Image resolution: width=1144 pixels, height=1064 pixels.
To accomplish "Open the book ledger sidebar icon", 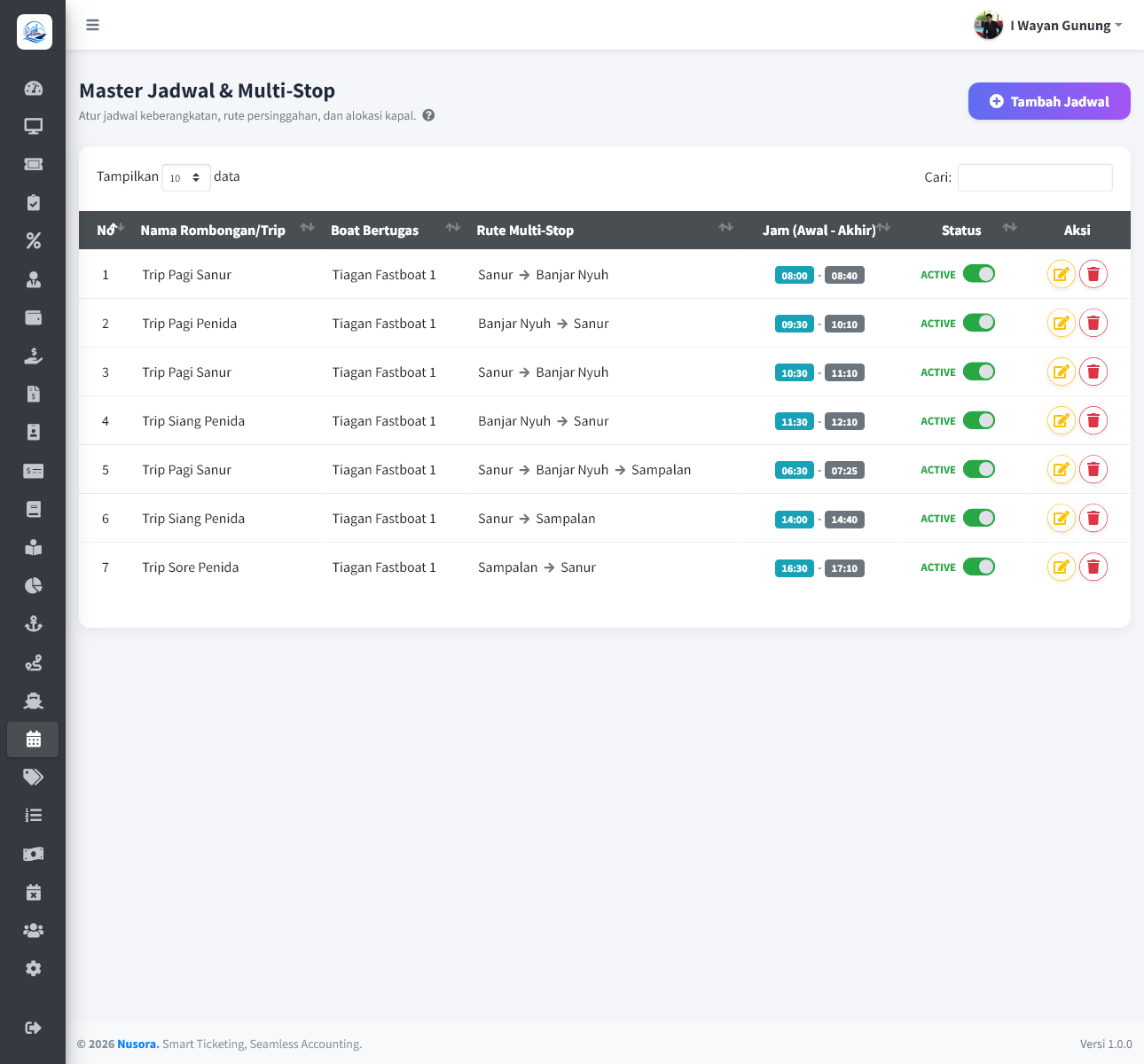I will [33, 509].
